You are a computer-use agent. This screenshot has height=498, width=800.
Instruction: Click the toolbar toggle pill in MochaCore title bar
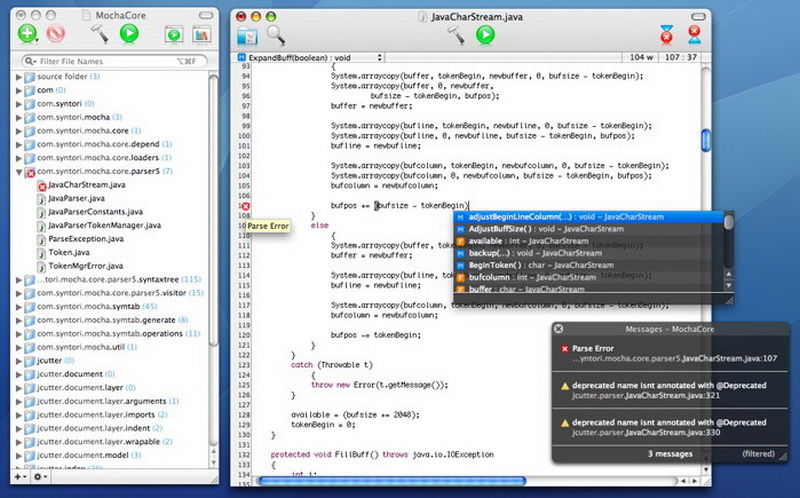pos(206,15)
